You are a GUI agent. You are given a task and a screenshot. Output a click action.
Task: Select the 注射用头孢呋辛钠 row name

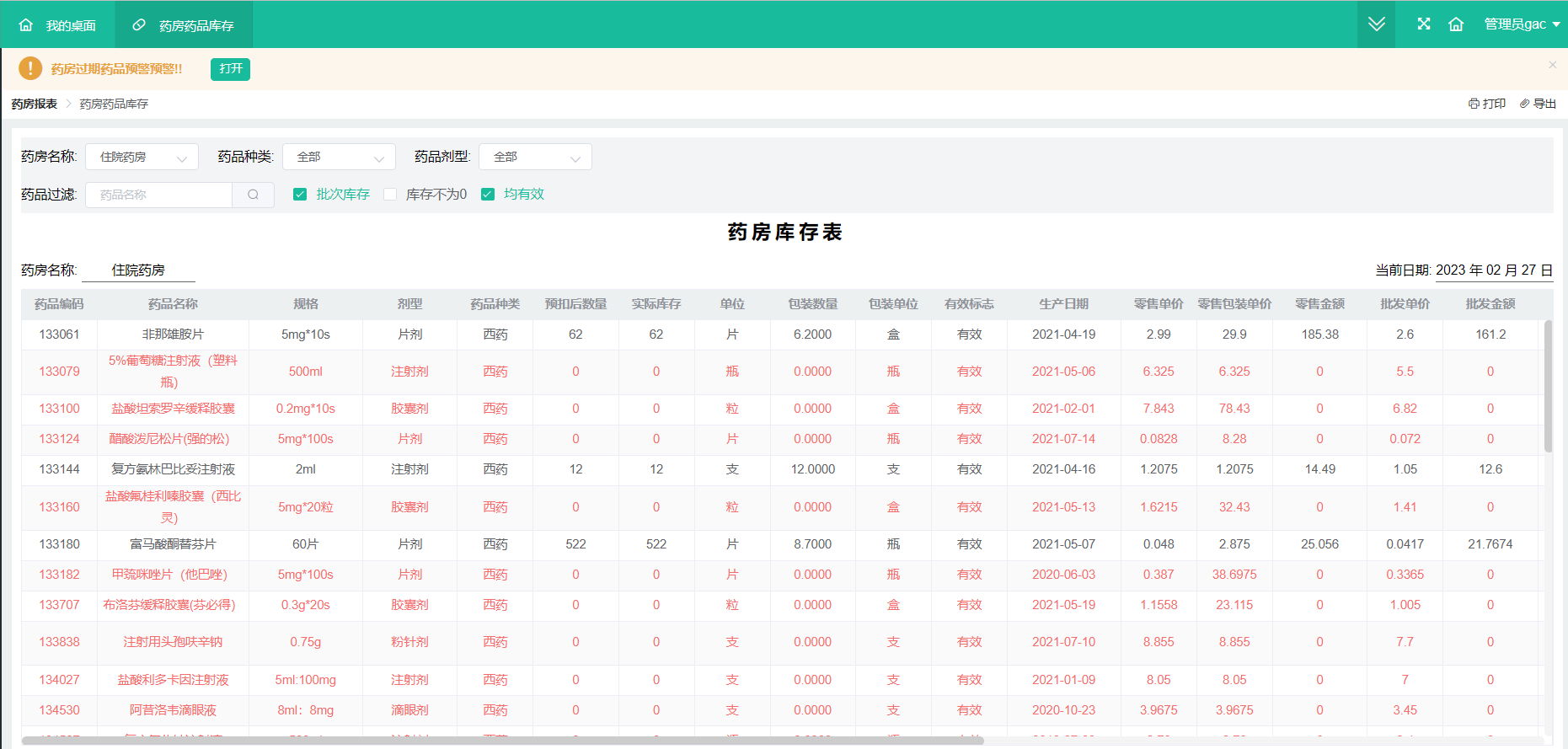tap(173, 642)
